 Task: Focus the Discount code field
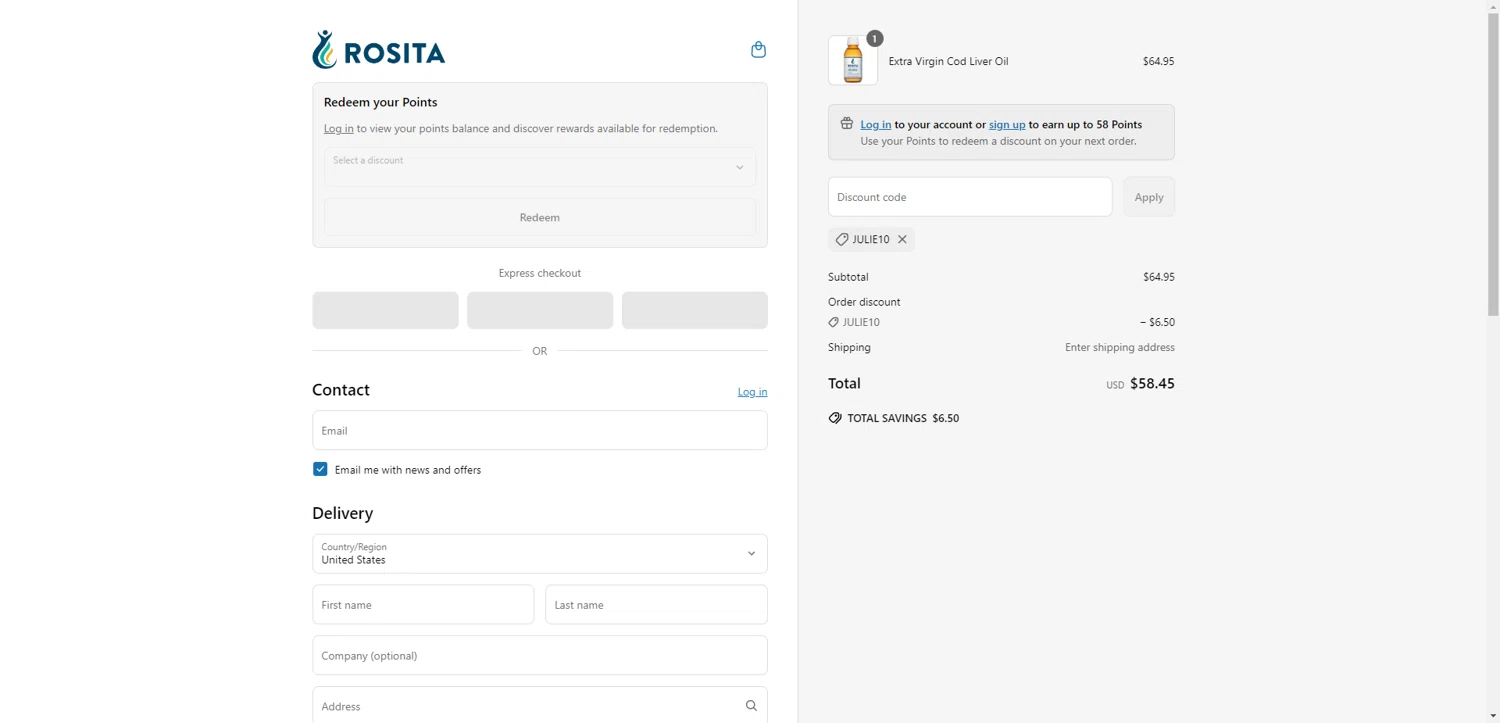coord(970,197)
